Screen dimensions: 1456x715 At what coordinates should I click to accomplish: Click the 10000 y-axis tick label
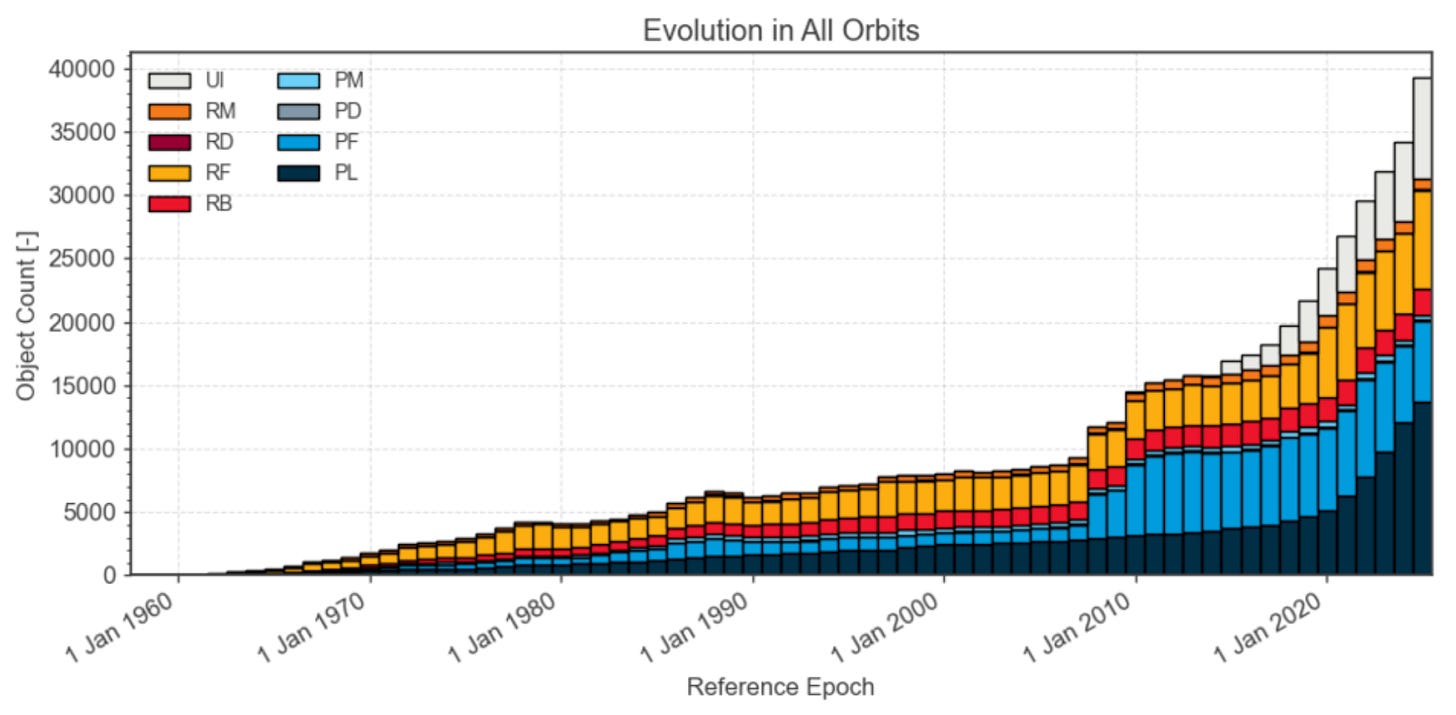[x=80, y=449]
